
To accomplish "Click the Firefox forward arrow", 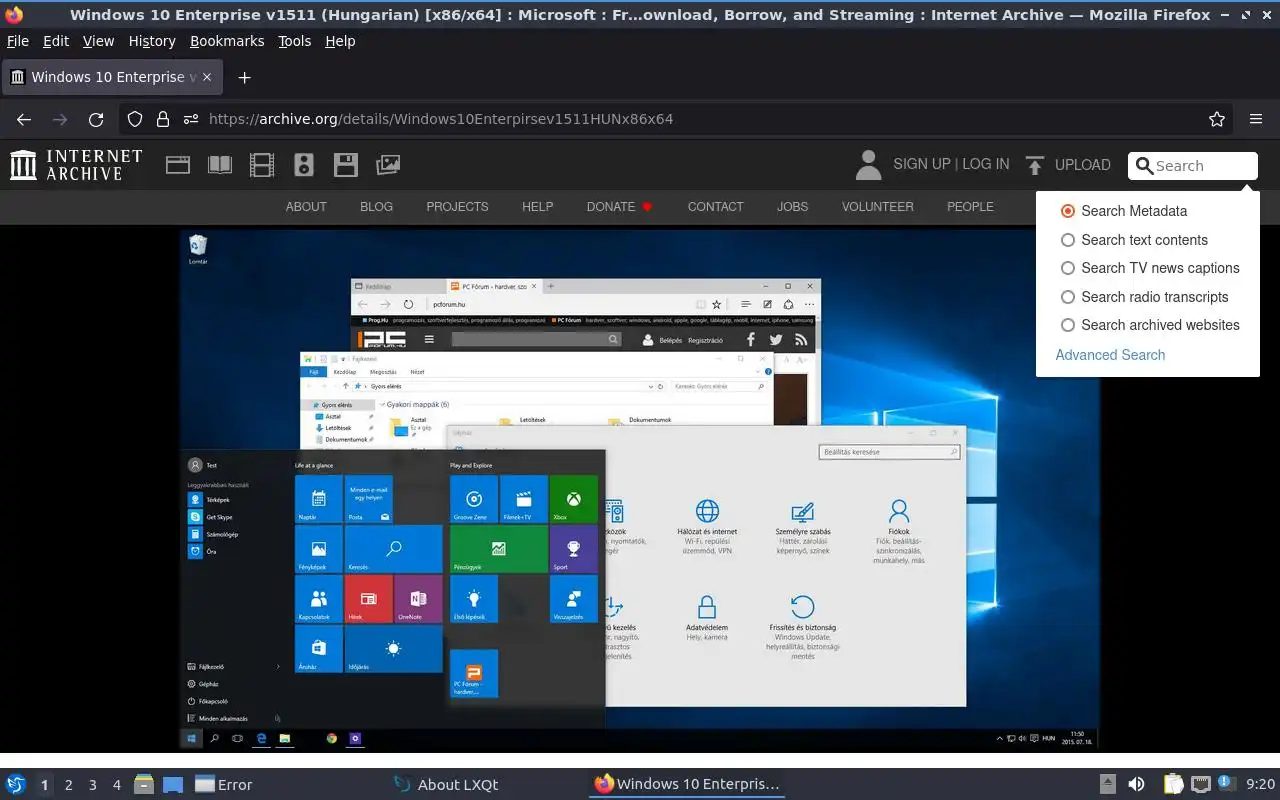I will (60, 119).
